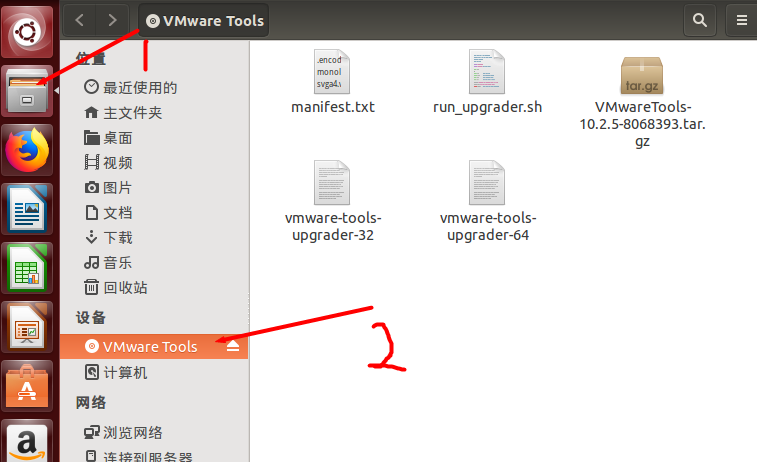Click the run_upgrader.sh file name label
Viewport: 757px width, 462px height.
click(487, 107)
